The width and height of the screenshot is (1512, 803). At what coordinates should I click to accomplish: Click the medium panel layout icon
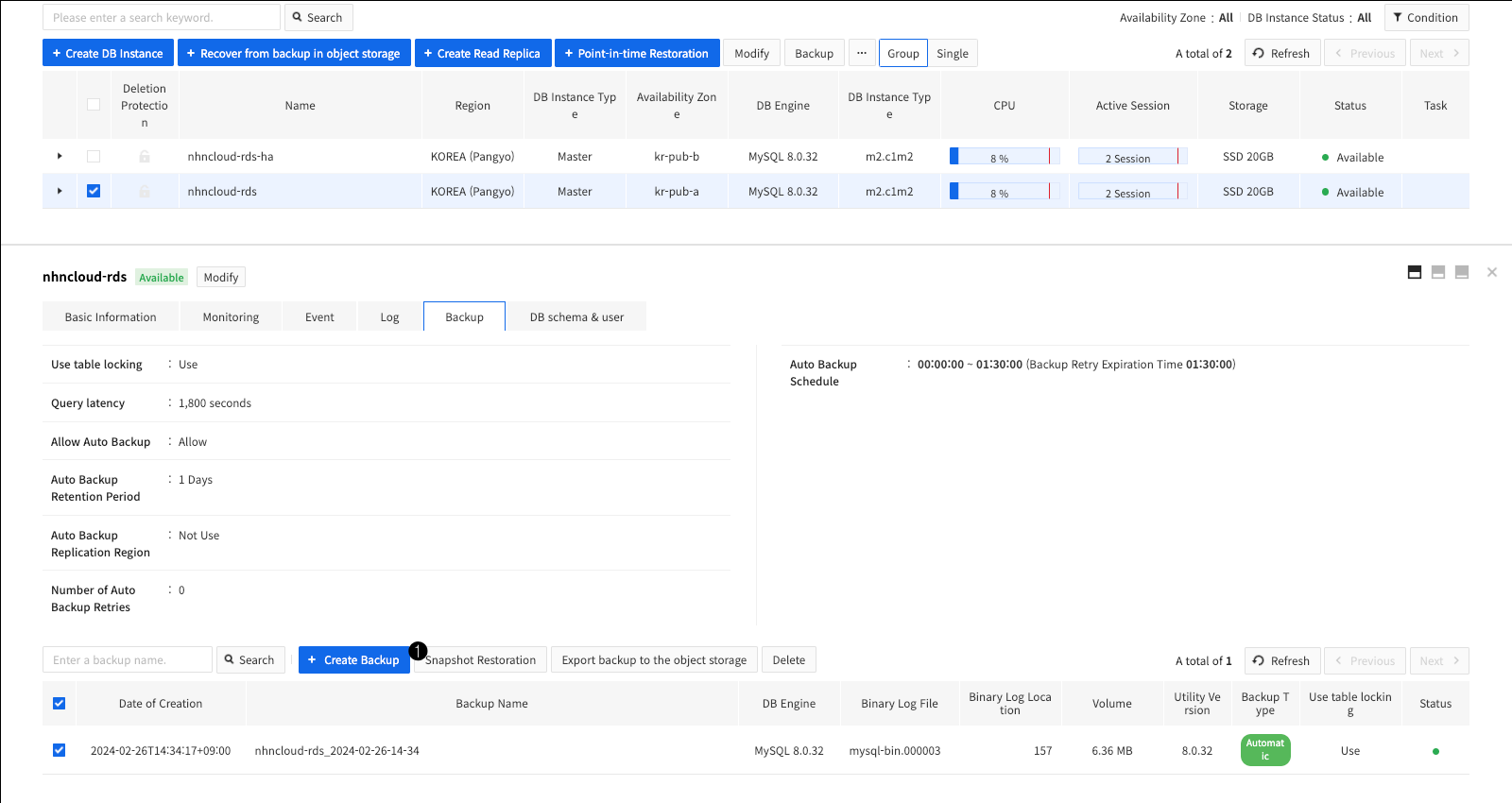[x=1438, y=272]
